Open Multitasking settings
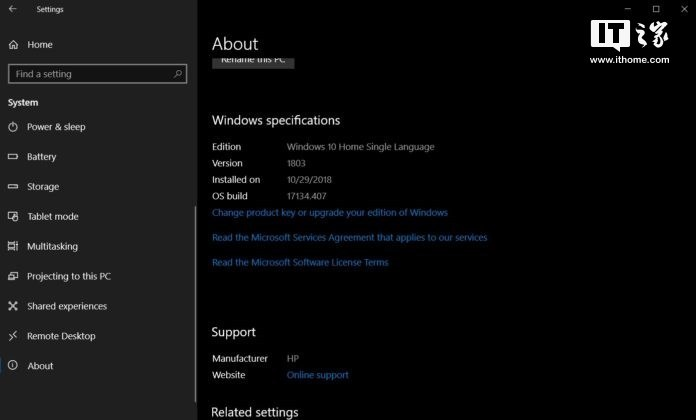This screenshot has height=420, width=696. [x=52, y=246]
